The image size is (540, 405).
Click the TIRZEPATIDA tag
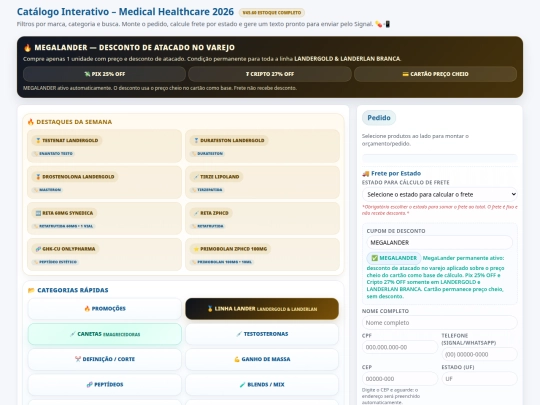pyautogui.click(x=207, y=190)
